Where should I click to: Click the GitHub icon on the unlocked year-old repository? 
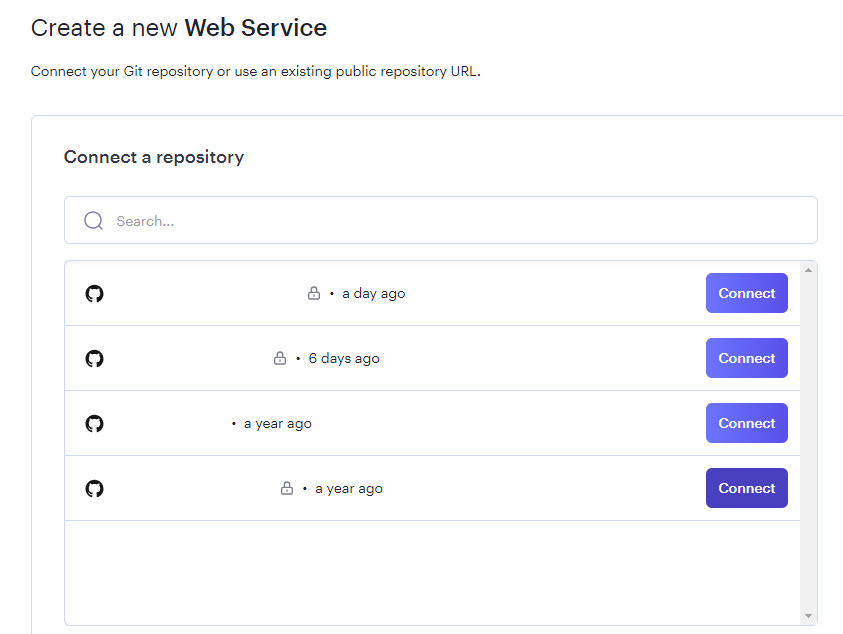94,423
